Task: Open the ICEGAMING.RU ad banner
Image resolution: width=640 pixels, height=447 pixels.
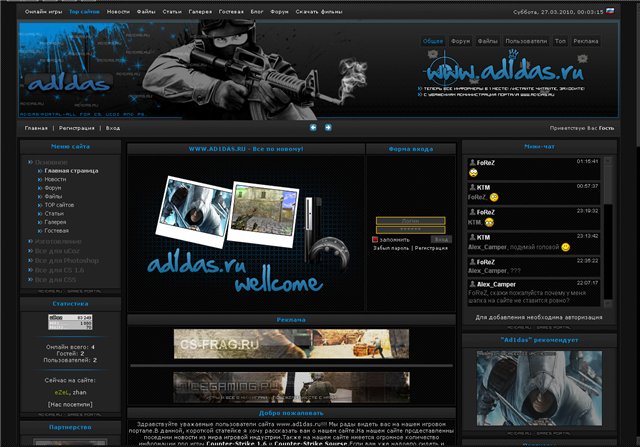Action: (291, 387)
